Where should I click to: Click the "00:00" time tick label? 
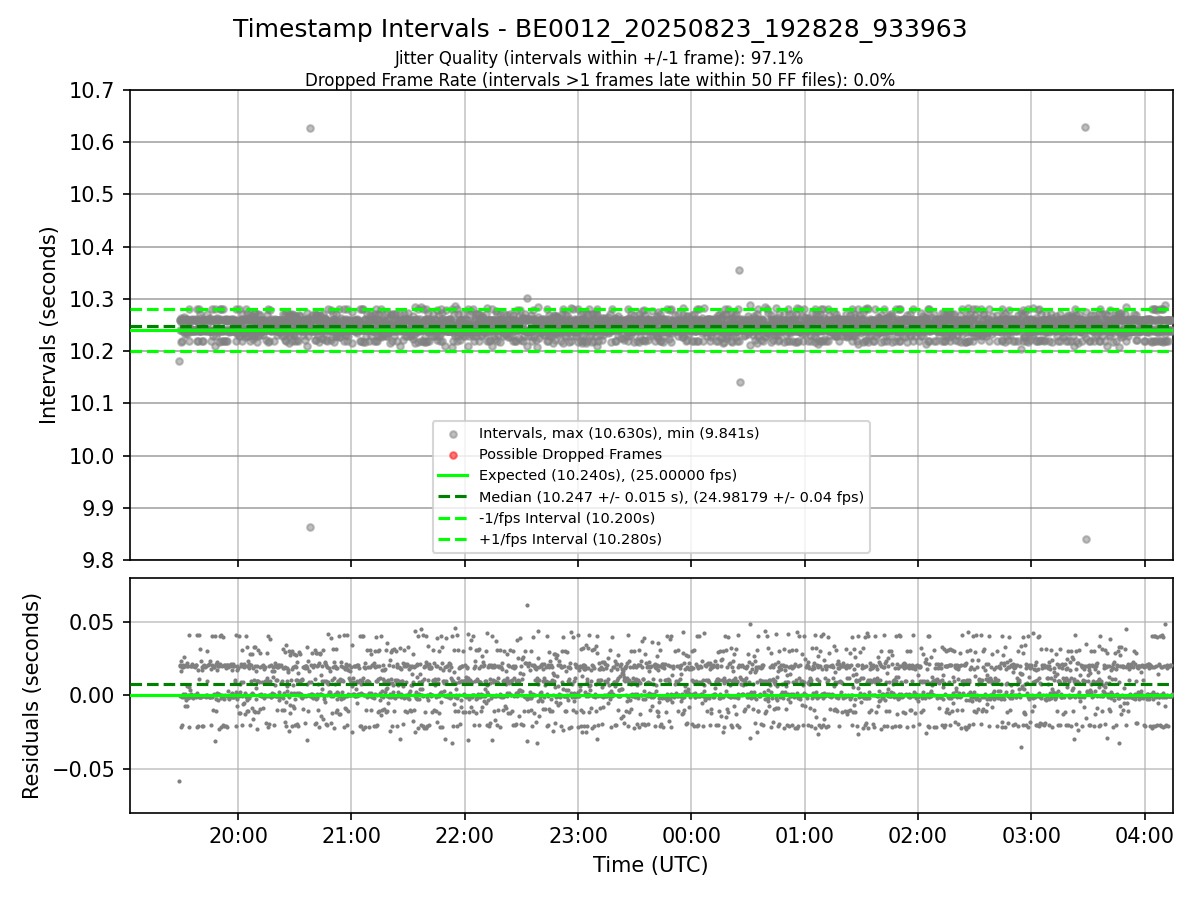pos(691,835)
